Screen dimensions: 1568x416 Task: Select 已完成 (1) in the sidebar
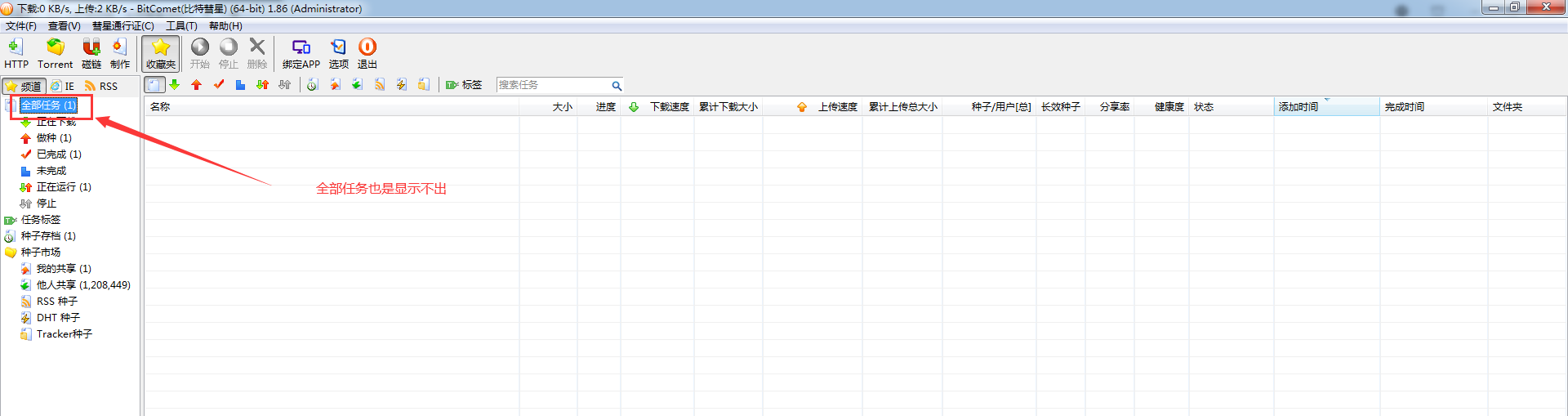(59, 154)
